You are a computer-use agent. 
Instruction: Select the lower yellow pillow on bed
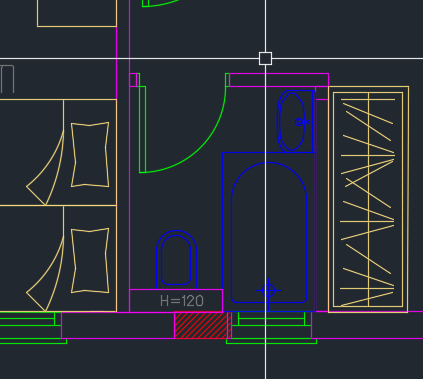(90, 261)
